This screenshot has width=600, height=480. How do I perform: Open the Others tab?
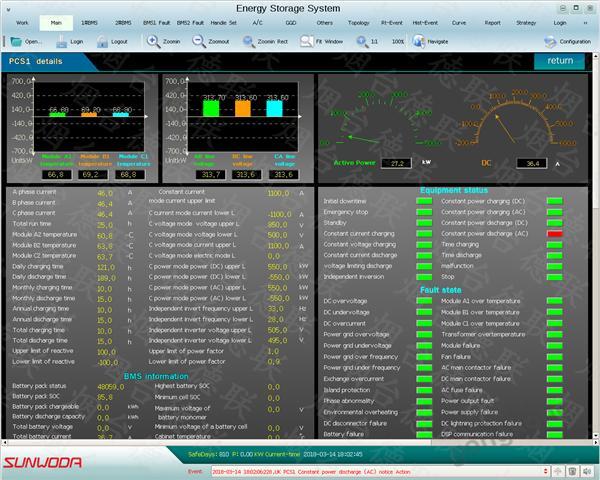(324, 23)
